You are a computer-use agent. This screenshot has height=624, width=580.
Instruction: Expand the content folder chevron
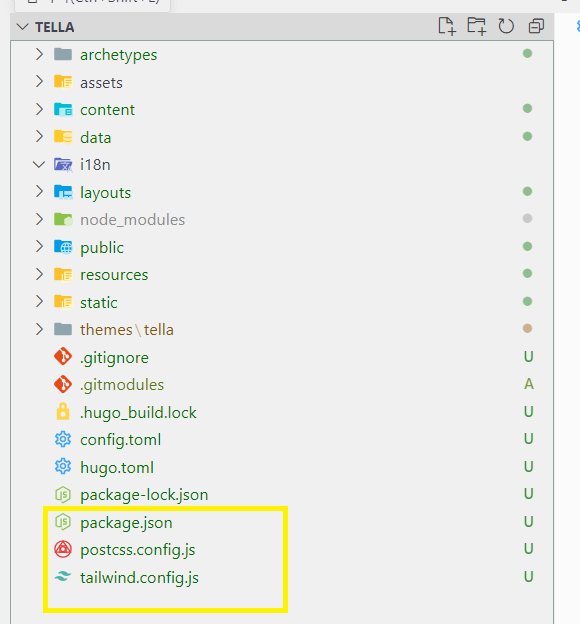point(39,109)
